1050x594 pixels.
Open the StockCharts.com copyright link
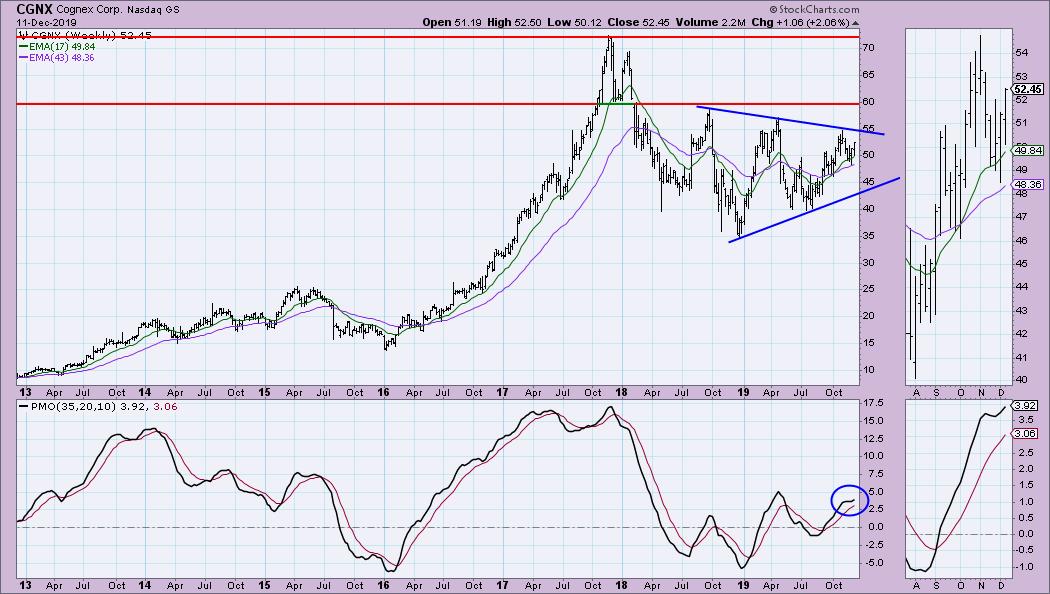(814, 9)
